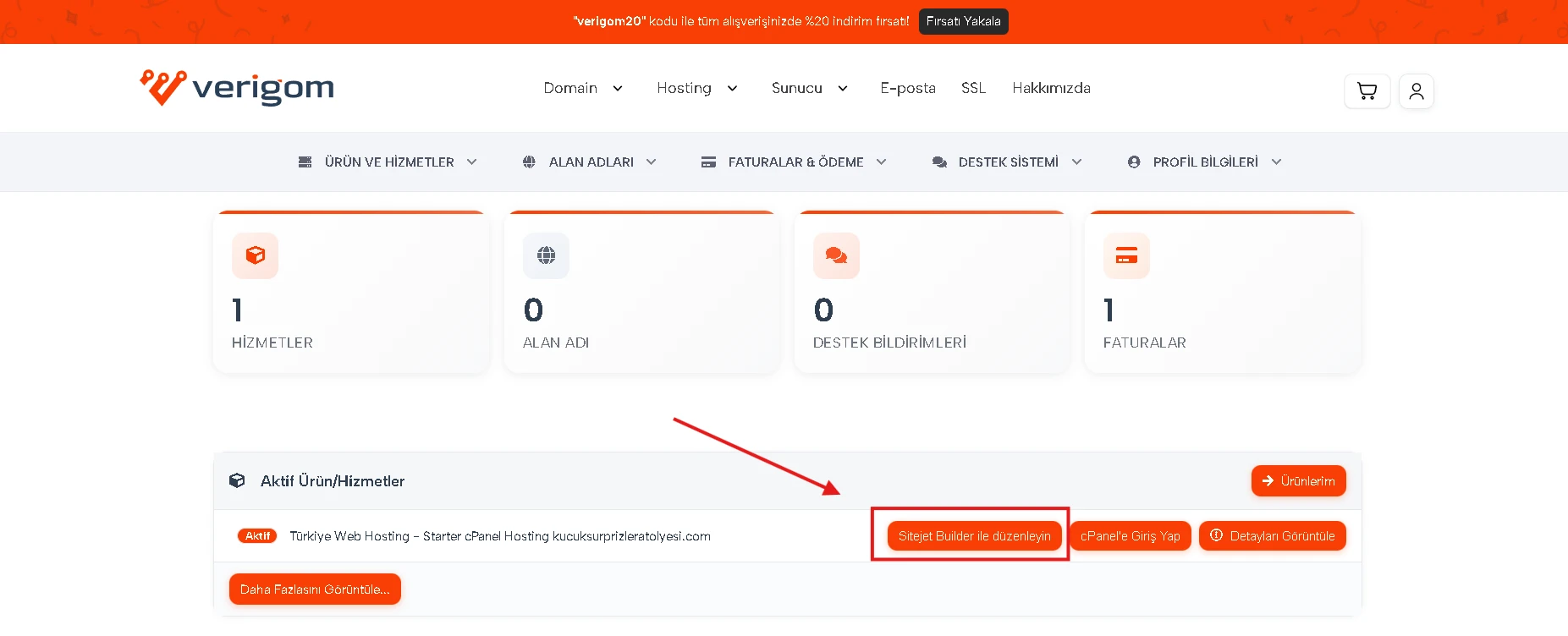
Task: Click the verigom20 promo text
Action: point(741,21)
